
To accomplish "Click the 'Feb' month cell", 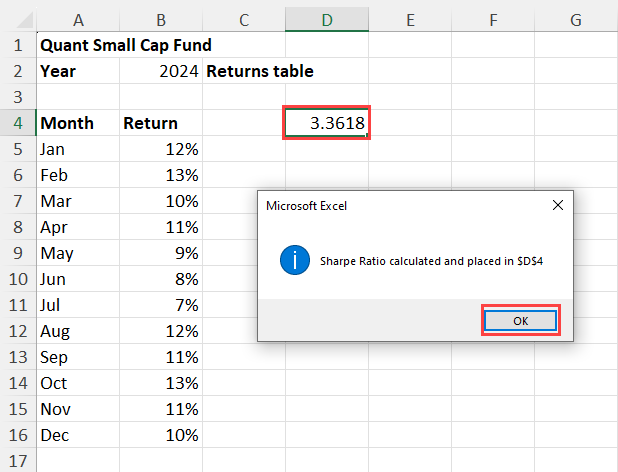I will (78, 175).
